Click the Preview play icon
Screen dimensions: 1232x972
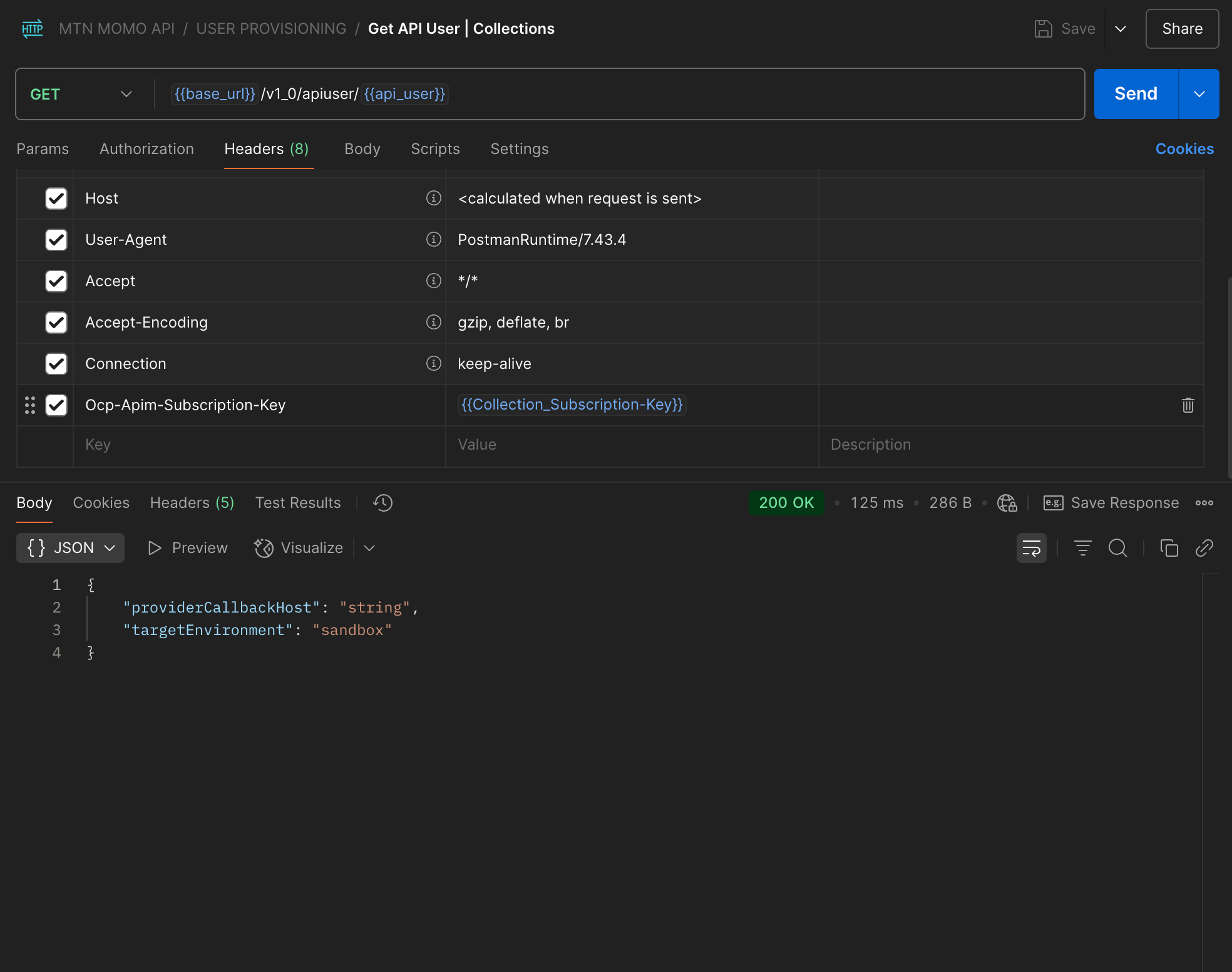pos(154,548)
